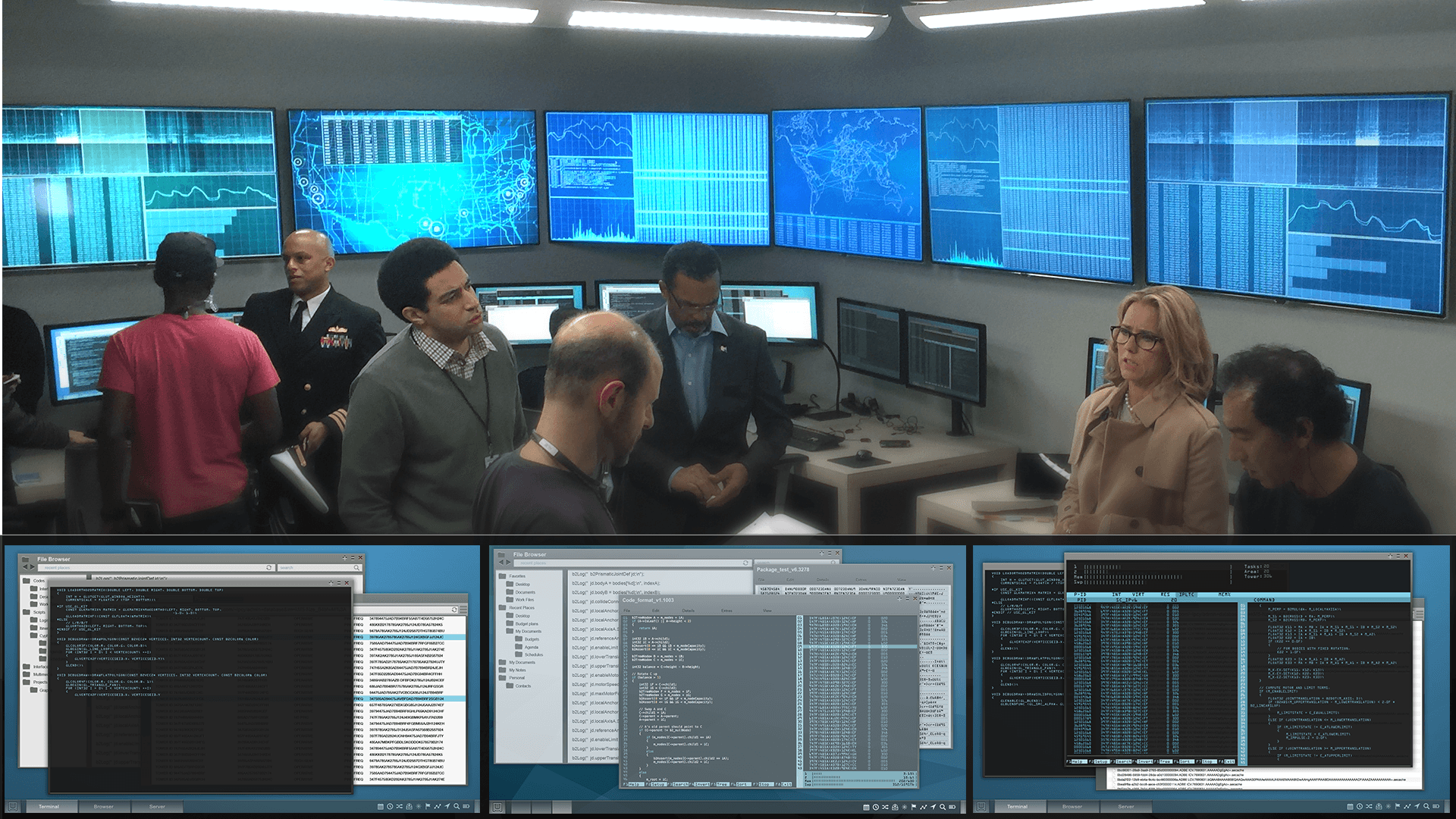The height and width of the screenshot is (819, 1456).
Task: Open View menu in Package_test_v6.3278 window
Action: click(902, 579)
